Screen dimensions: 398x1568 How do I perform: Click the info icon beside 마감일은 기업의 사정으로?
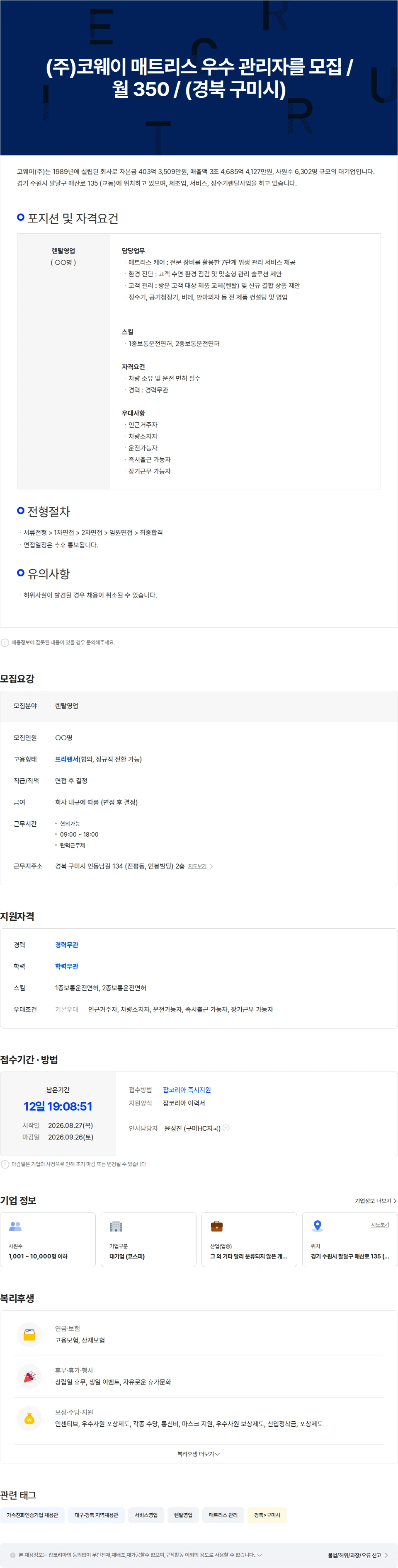point(5,1164)
